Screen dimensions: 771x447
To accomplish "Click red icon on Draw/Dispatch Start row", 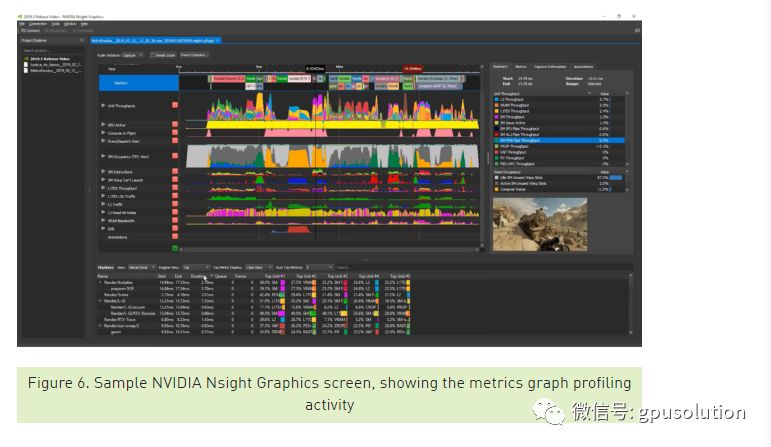I will pos(175,141).
